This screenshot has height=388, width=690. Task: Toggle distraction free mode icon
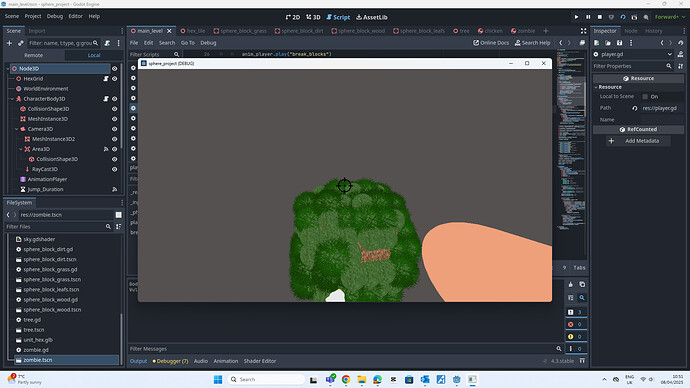tap(583, 31)
